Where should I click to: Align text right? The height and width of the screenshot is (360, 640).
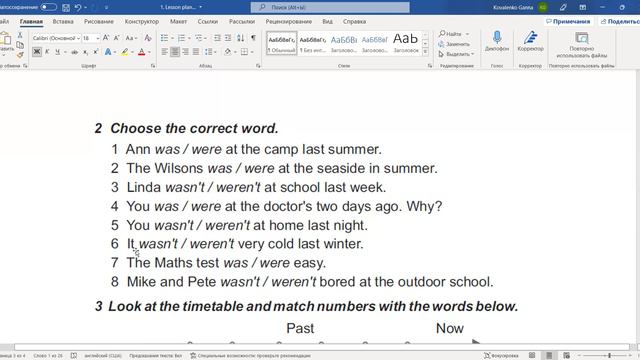186,52
